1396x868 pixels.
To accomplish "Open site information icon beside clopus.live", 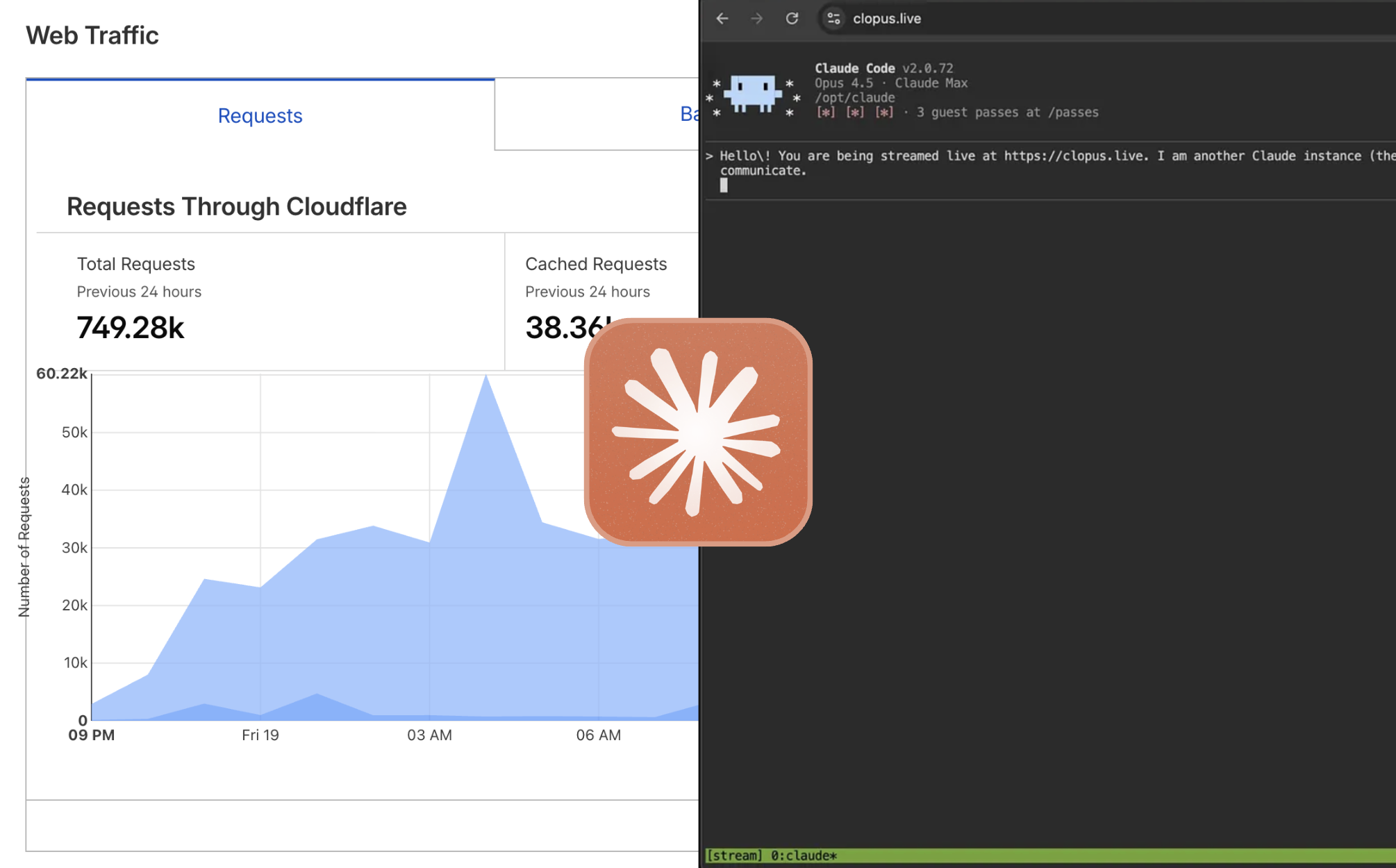I will (x=834, y=19).
